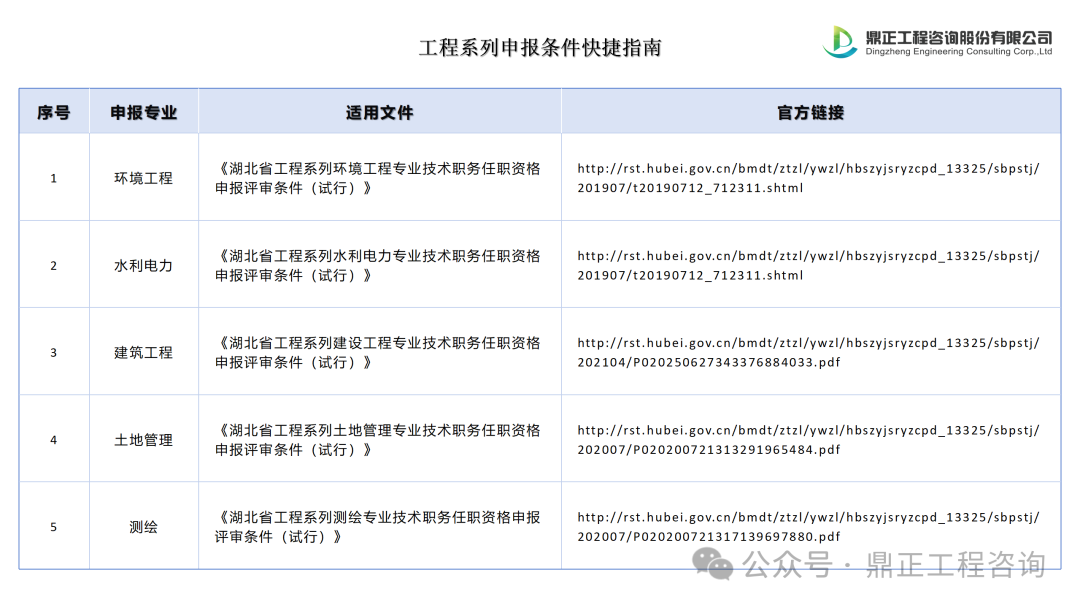Click the 测绘专业 document title in 适用文件 column
The height and width of the screenshot is (608, 1080).
(x=378, y=527)
